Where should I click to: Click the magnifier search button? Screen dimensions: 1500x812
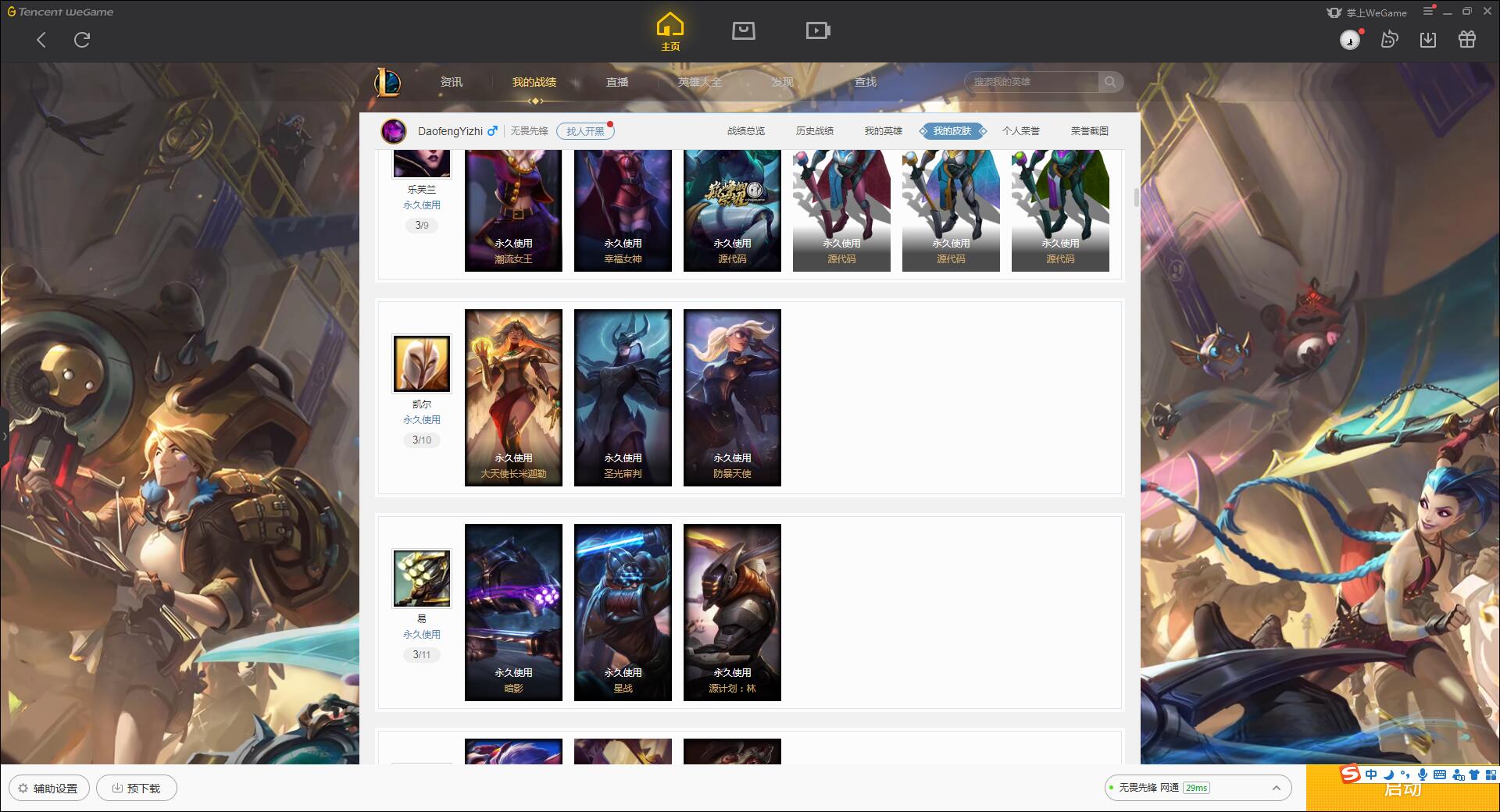coord(1110,82)
